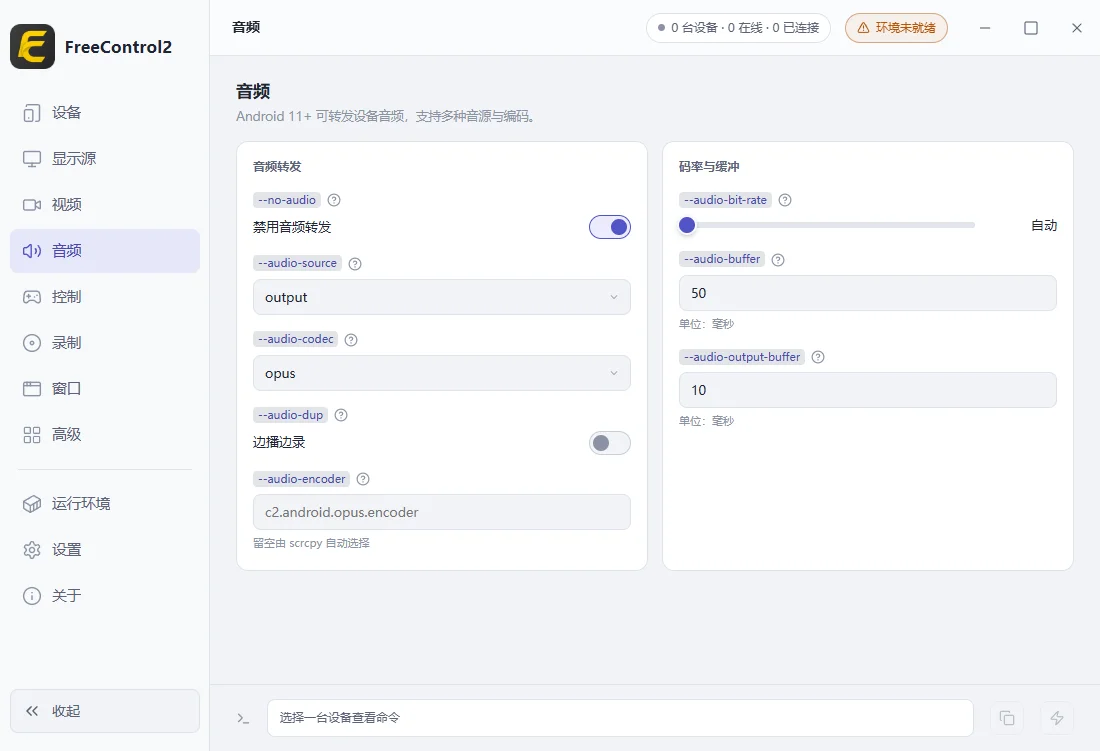Open 设置 page label in sidebar
Screen dimensions: 1100x751
point(67,550)
